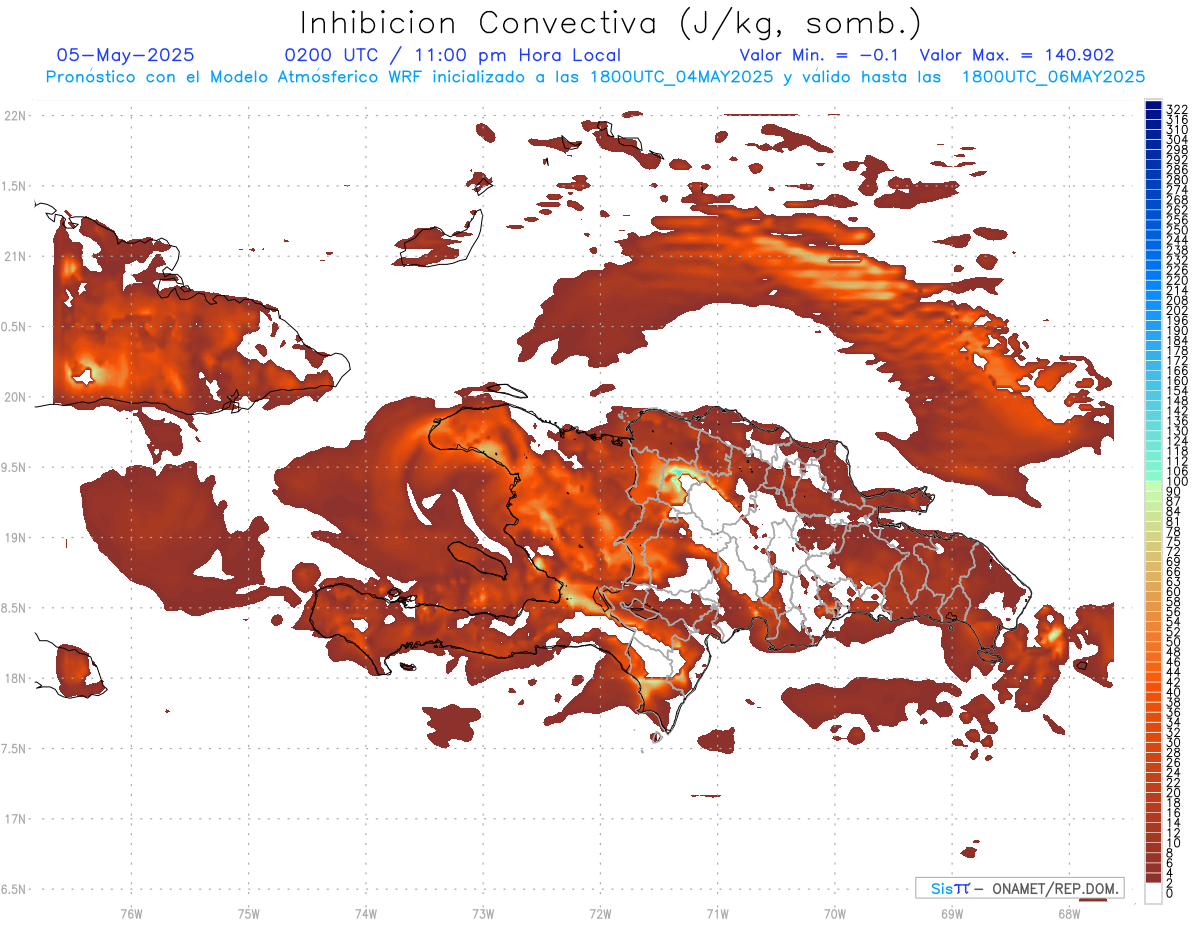Click the 'Valor Min. = -0.1' text
Image resolution: width=1200 pixels, height=927 pixels.
click(x=820, y=56)
